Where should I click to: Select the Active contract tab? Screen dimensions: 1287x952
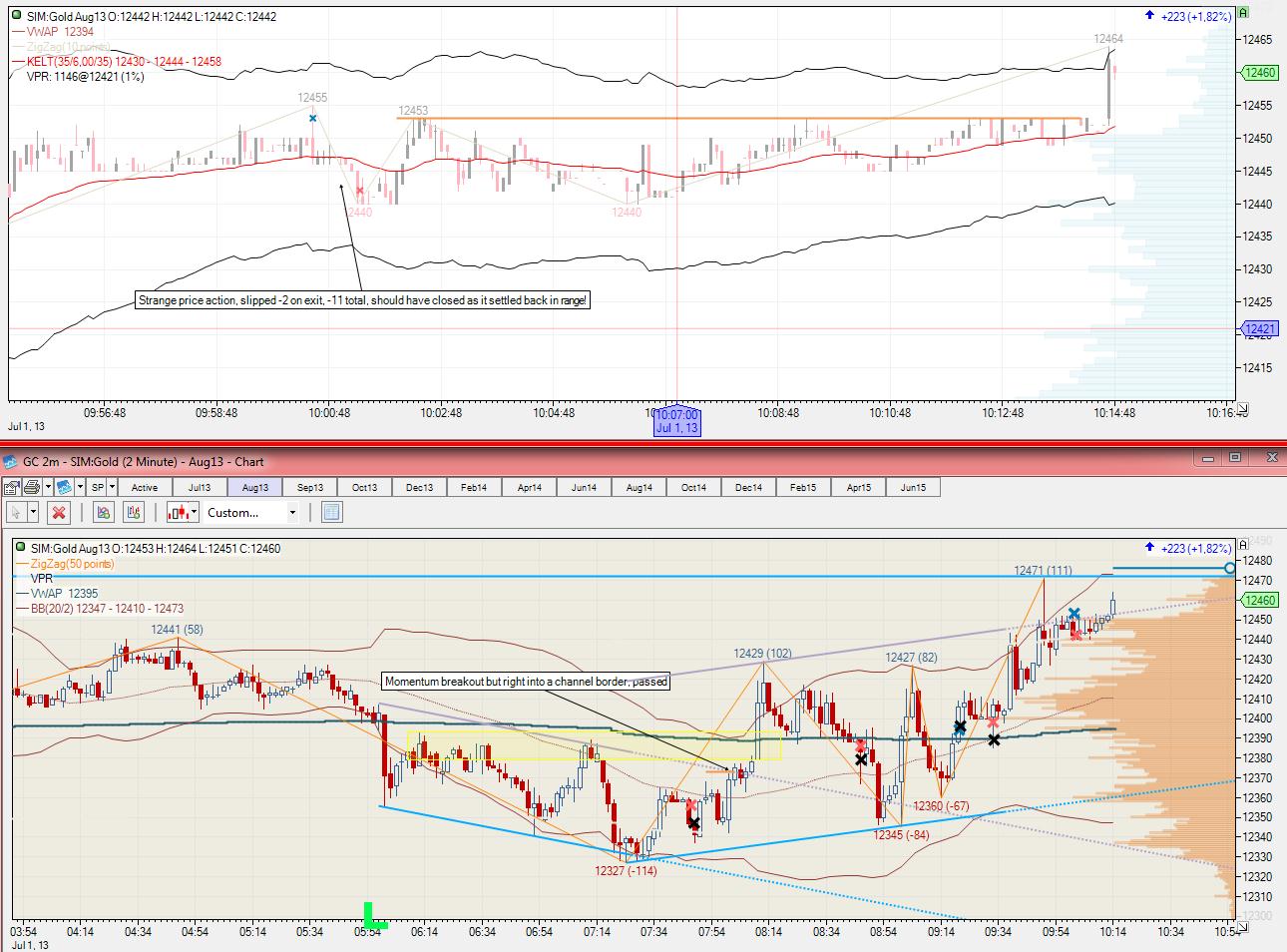[x=145, y=487]
